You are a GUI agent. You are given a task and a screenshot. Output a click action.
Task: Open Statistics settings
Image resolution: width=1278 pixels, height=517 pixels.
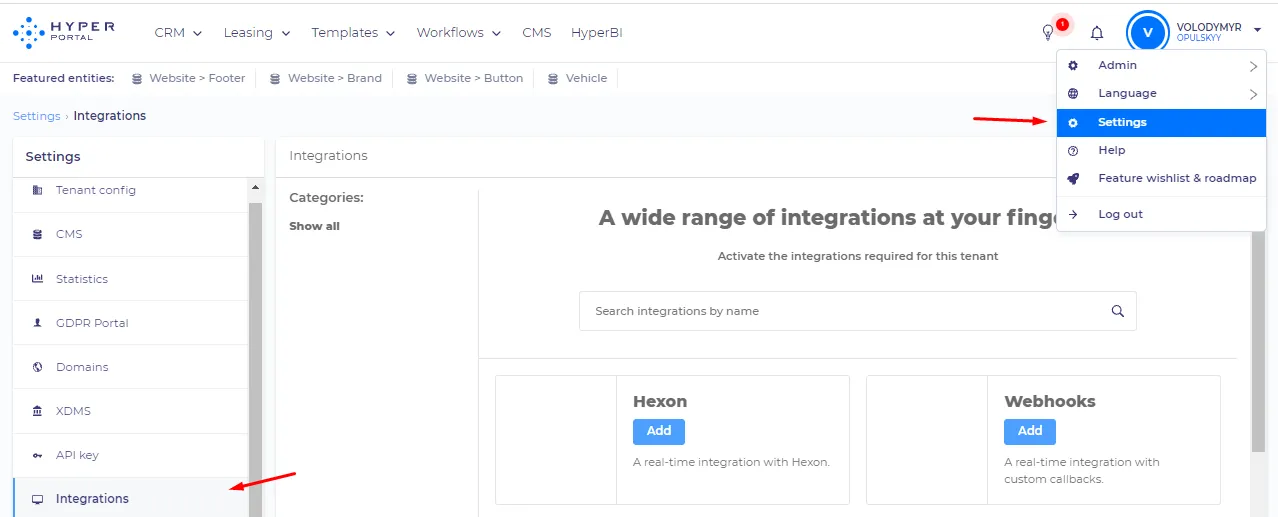131,279
